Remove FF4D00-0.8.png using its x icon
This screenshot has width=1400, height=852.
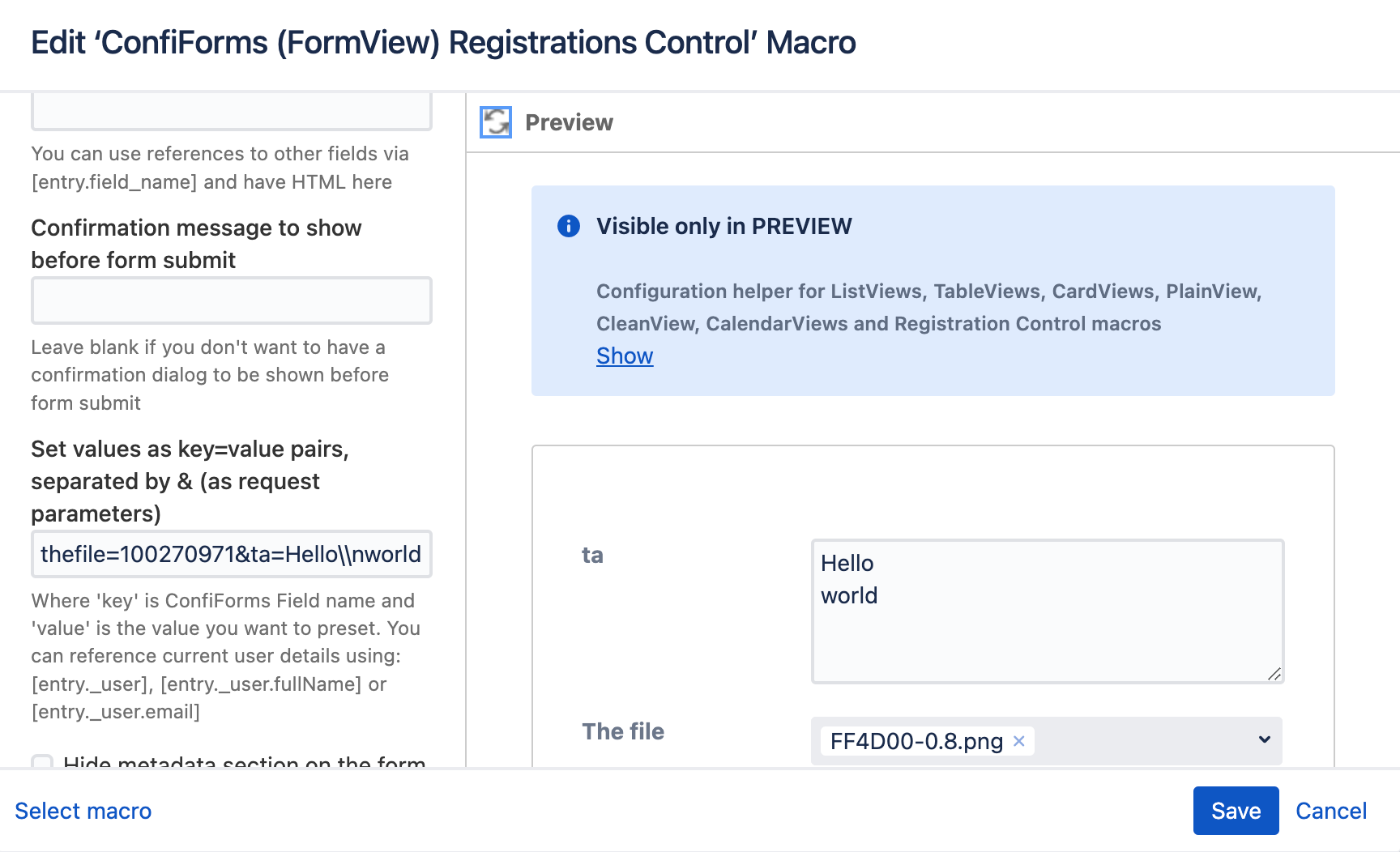[1019, 741]
